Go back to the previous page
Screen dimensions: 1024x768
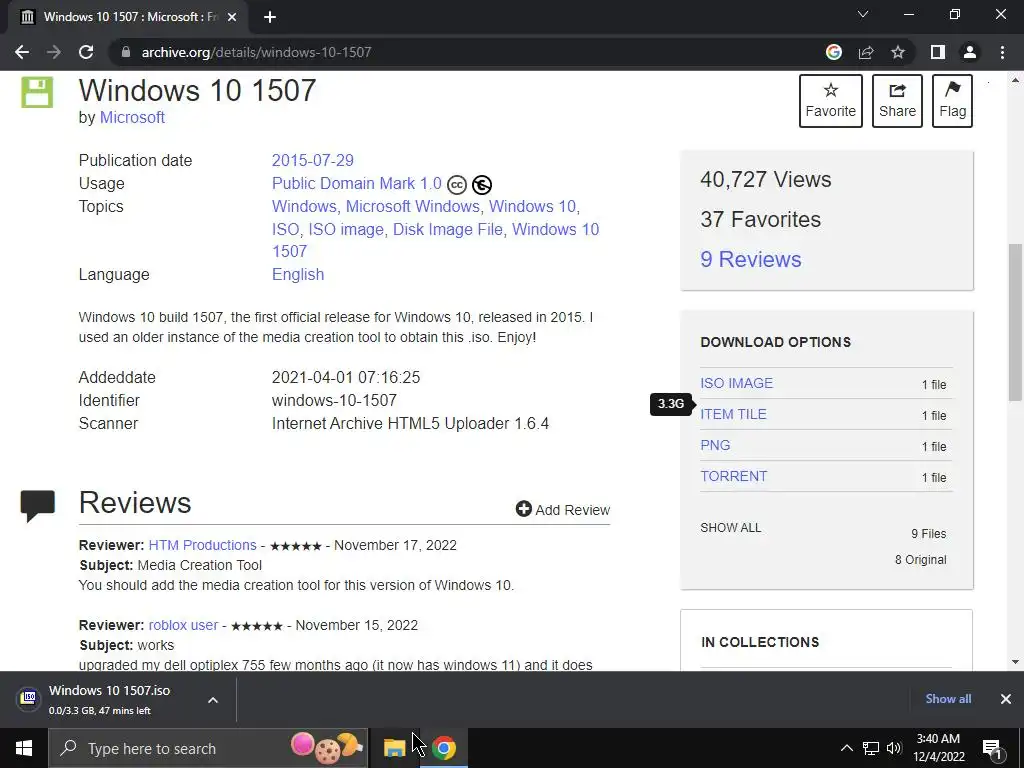pyautogui.click(x=22, y=52)
